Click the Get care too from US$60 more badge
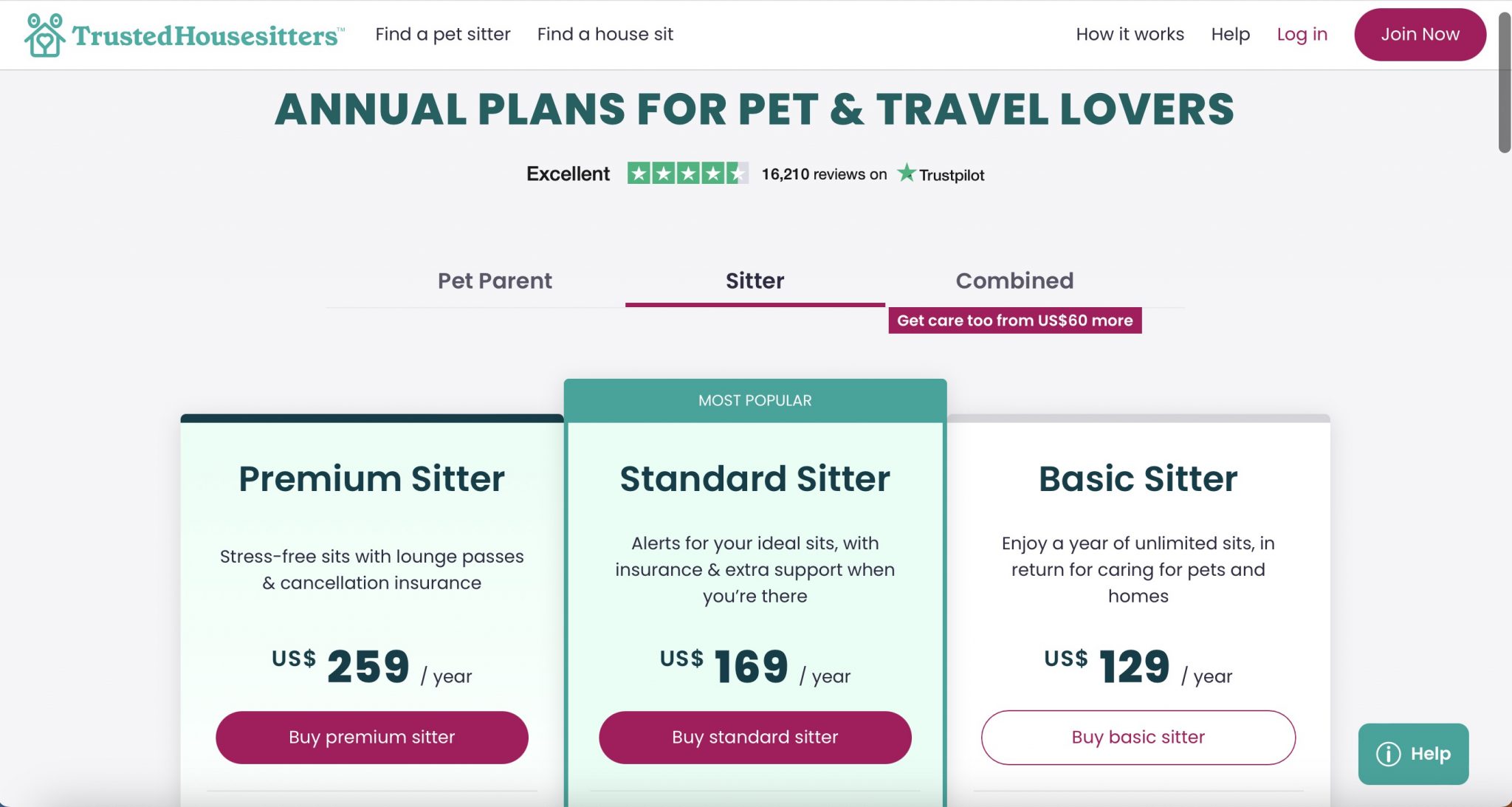The height and width of the screenshot is (807, 1512). (x=1014, y=320)
